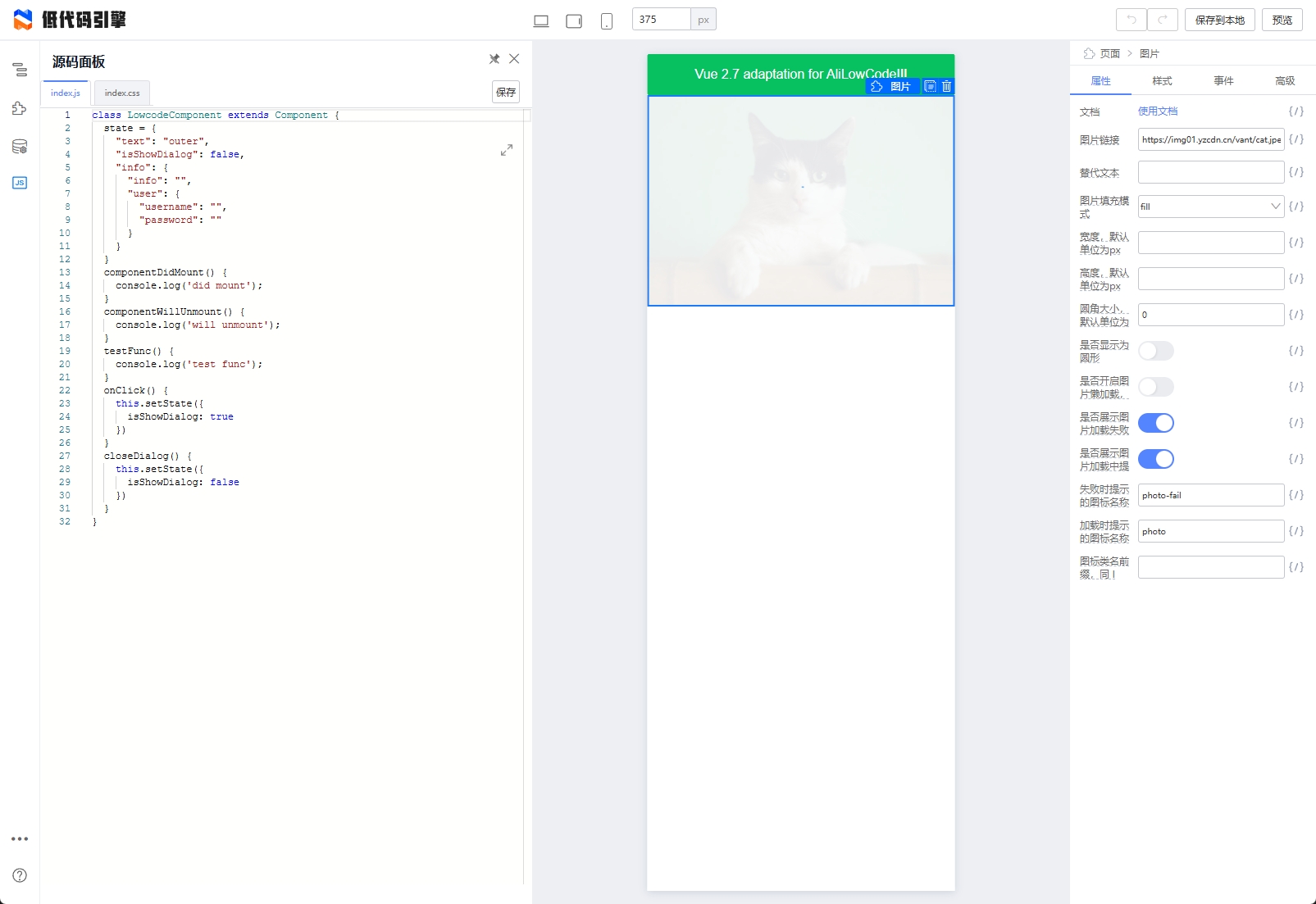Open the outline tree panel icon
This screenshot has width=1316, height=904.
coord(20,70)
